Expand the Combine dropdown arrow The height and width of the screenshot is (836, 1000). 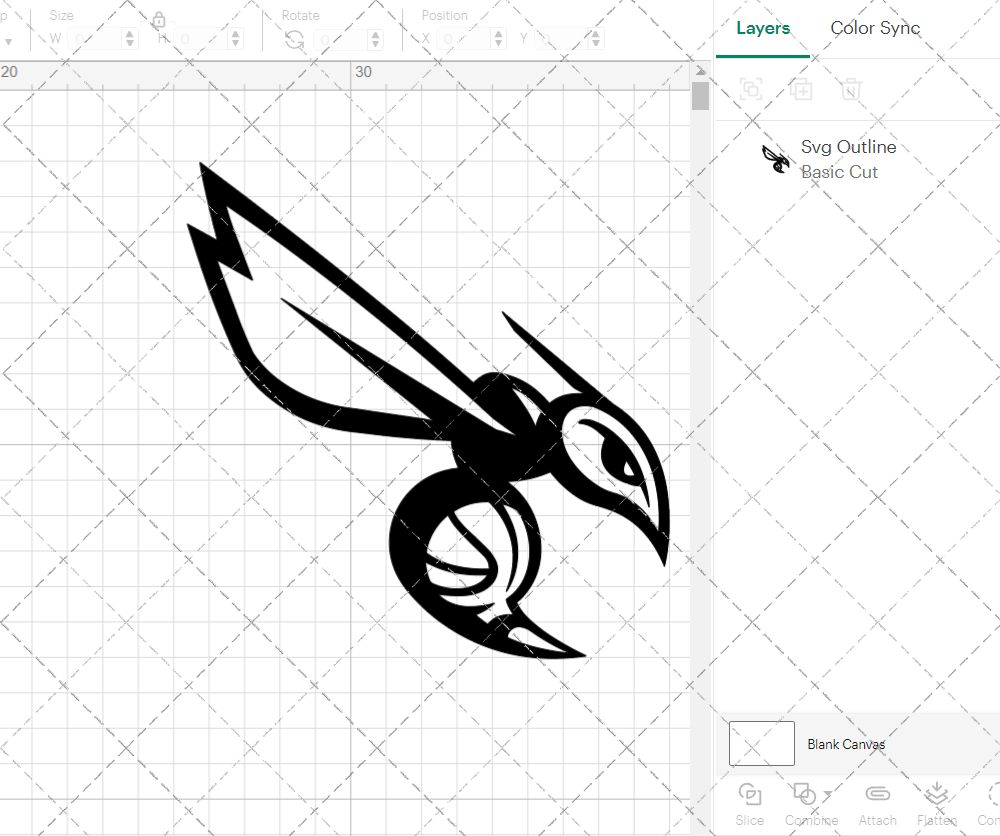(827, 795)
